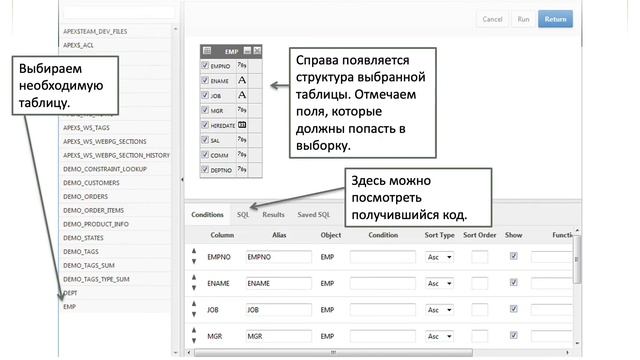Click the number type icon next to MGR

[x=242, y=110]
